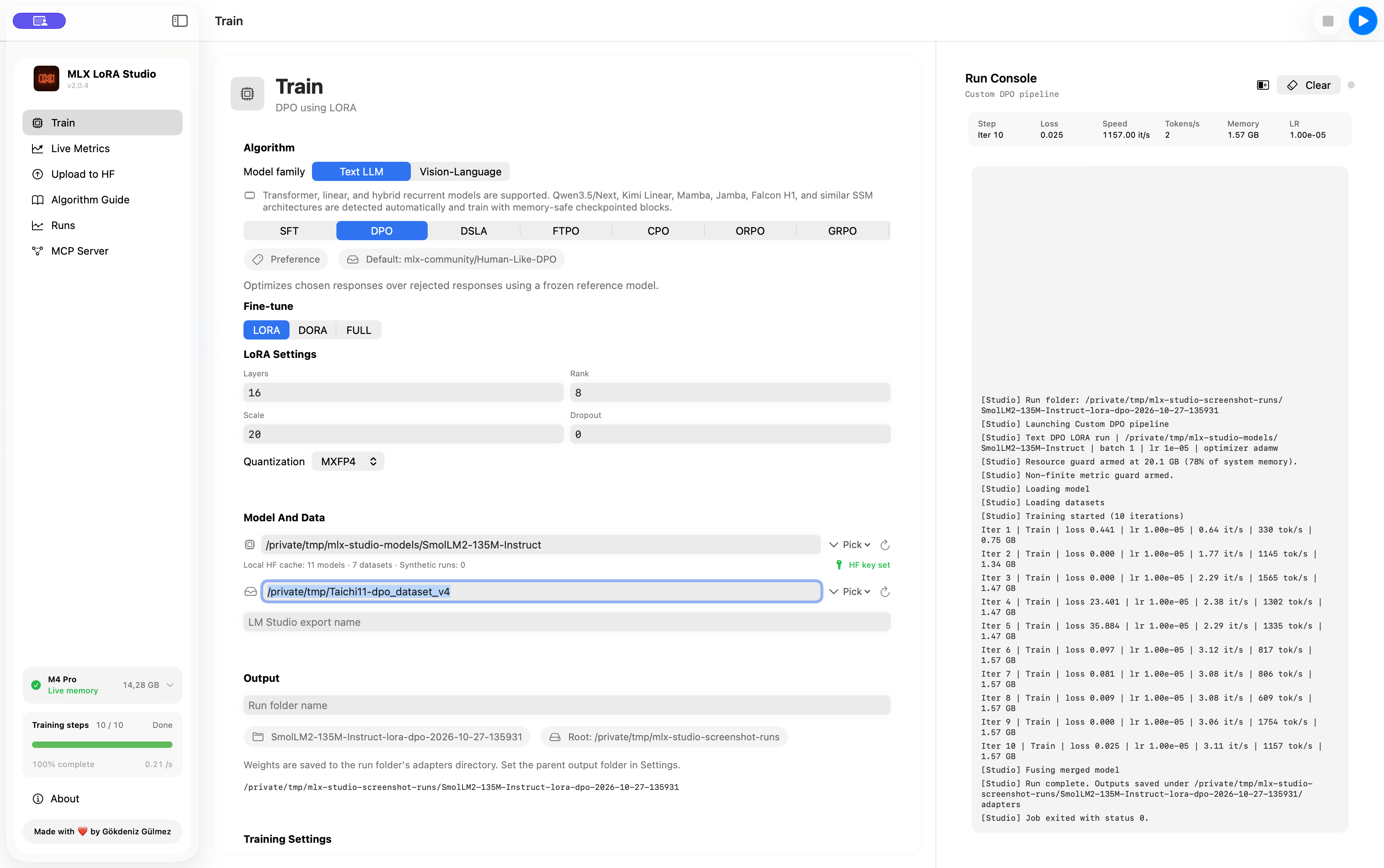Image resolution: width=1384 pixels, height=868 pixels.
Task: Refresh the model path list icon
Action: [885, 545]
